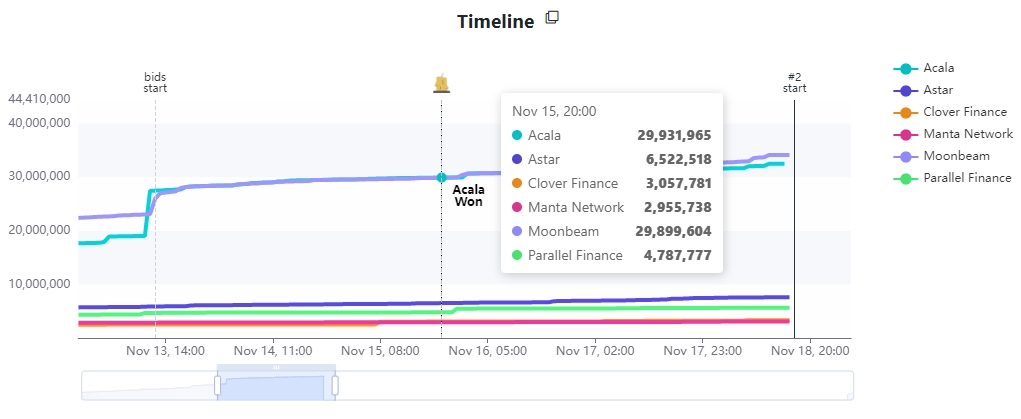Click the lavender Moonbeam legend marker
This screenshot has height=419, width=1021.
click(906, 156)
